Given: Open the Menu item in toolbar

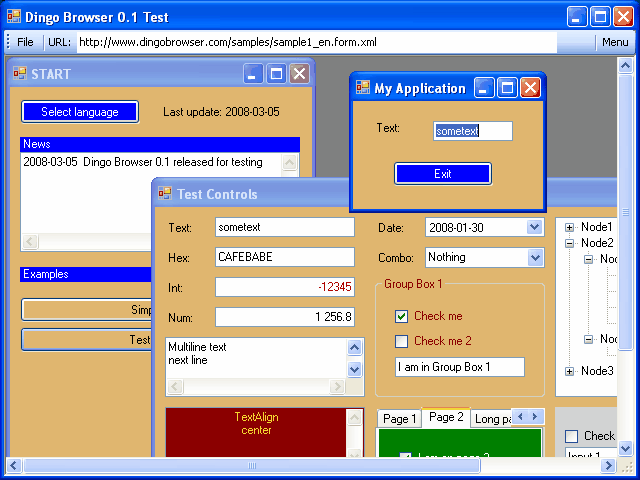Looking at the screenshot, I should point(615,42).
